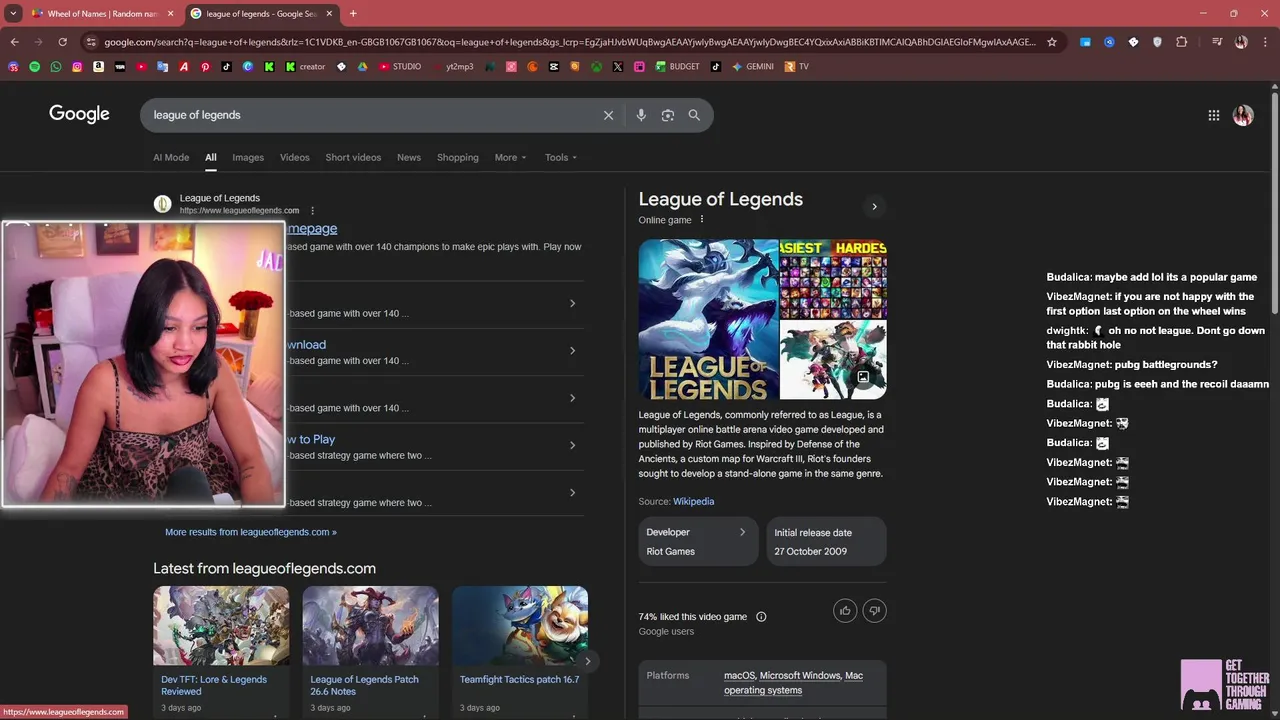Open the knowledge panel arrow beside League of Legends
Screen dimensions: 1280x720
click(874, 207)
